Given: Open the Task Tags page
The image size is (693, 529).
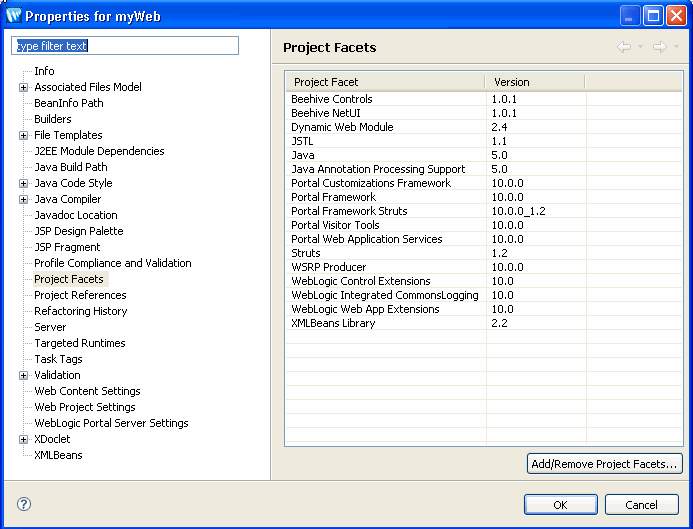Looking at the screenshot, I should point(58,359).
